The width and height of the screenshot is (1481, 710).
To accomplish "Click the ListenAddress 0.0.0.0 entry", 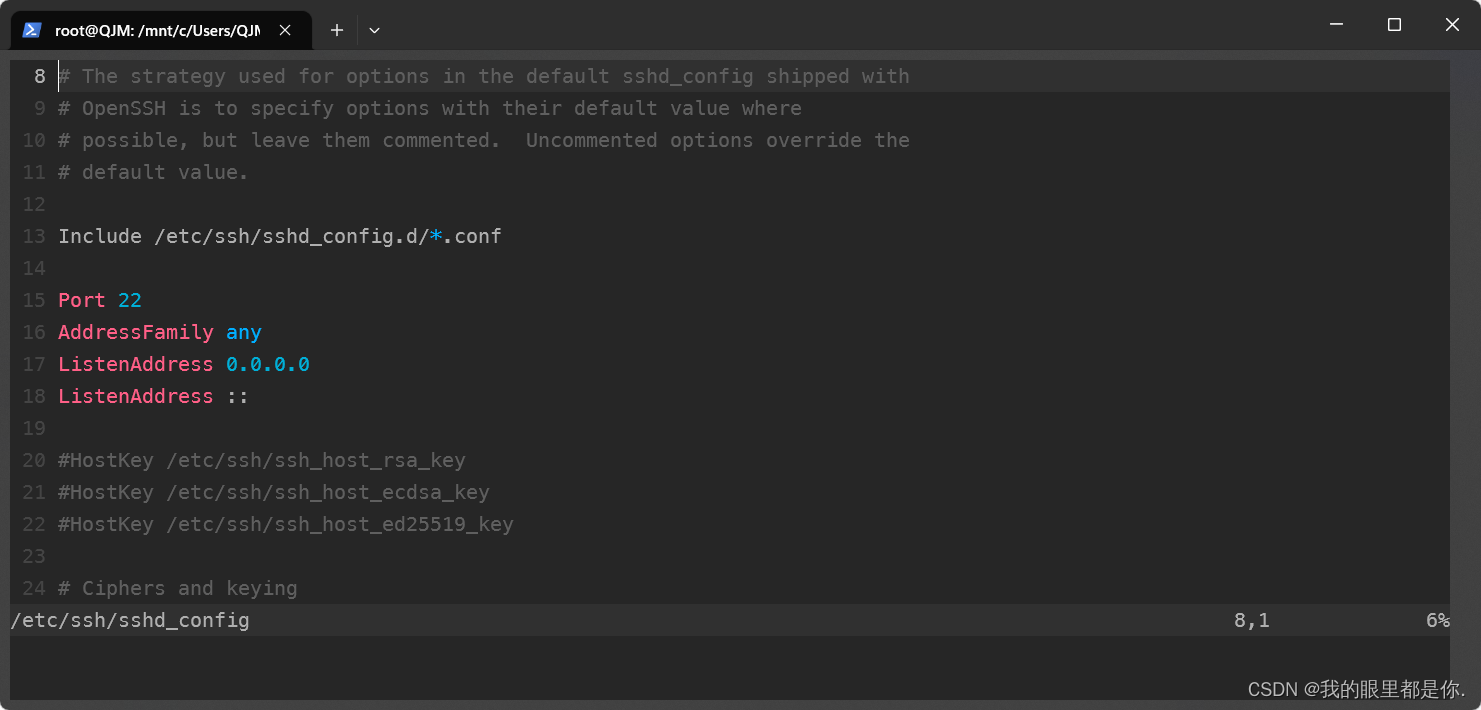I will coord(184,364).
